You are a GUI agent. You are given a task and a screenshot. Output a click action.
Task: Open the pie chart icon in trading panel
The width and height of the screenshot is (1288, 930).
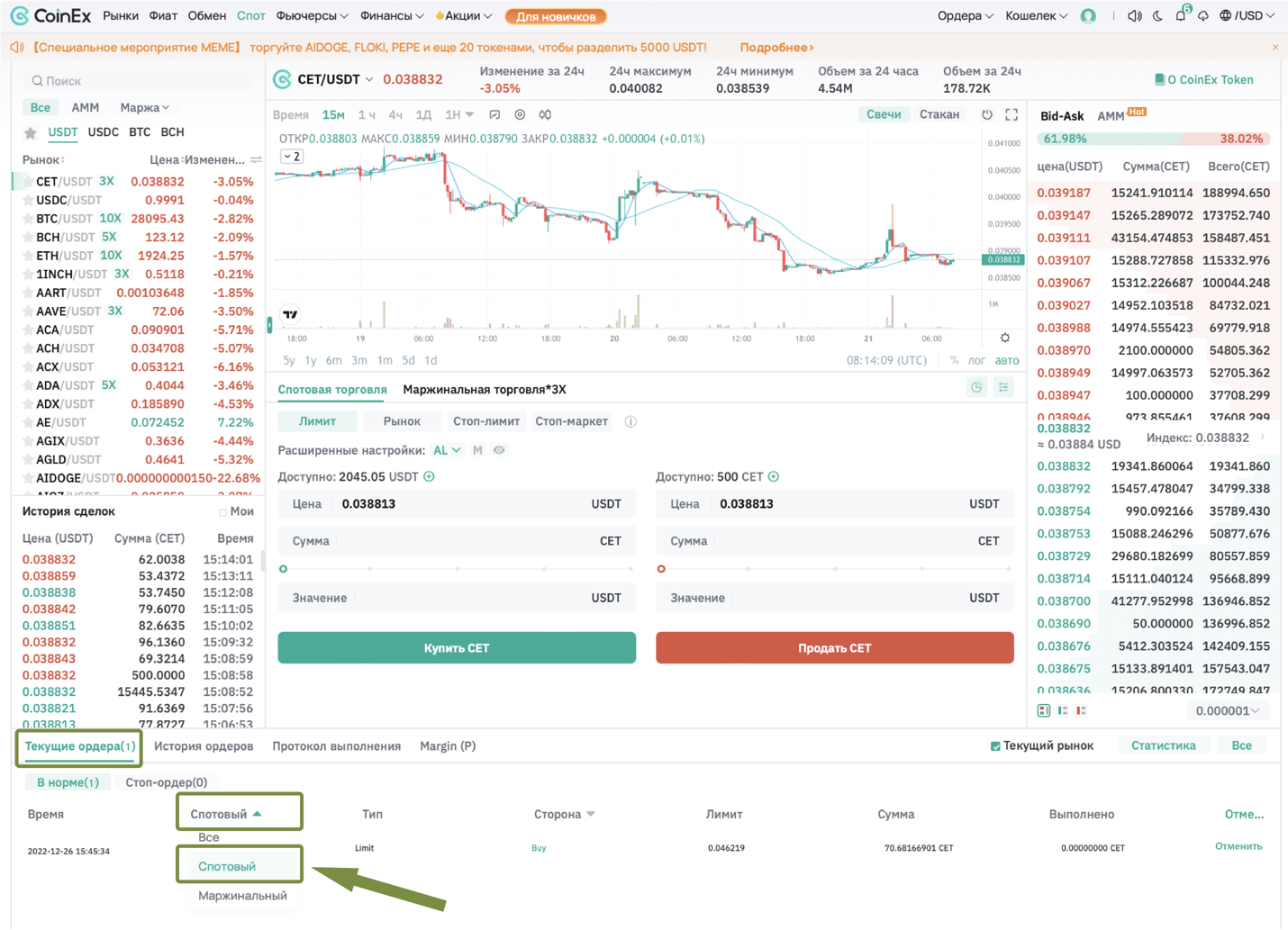tap(977, 387)
